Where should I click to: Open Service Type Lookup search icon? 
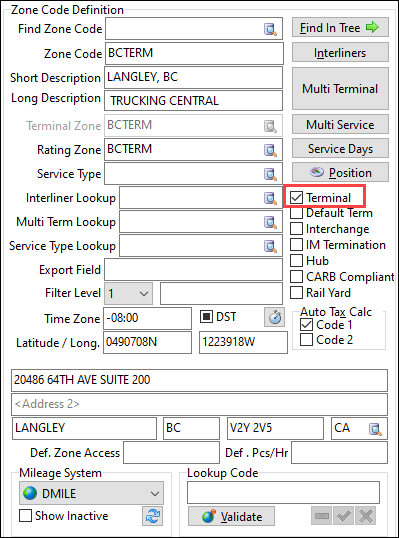tap(270, 246)
